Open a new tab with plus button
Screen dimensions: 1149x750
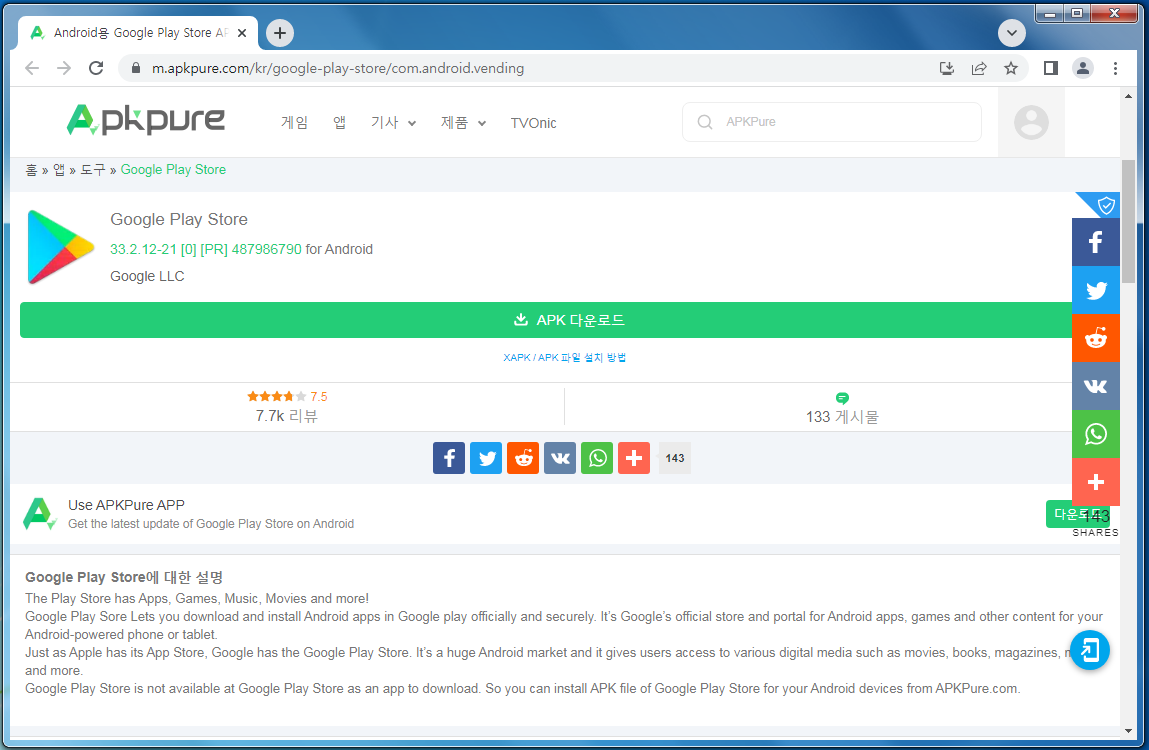[280, 33]
